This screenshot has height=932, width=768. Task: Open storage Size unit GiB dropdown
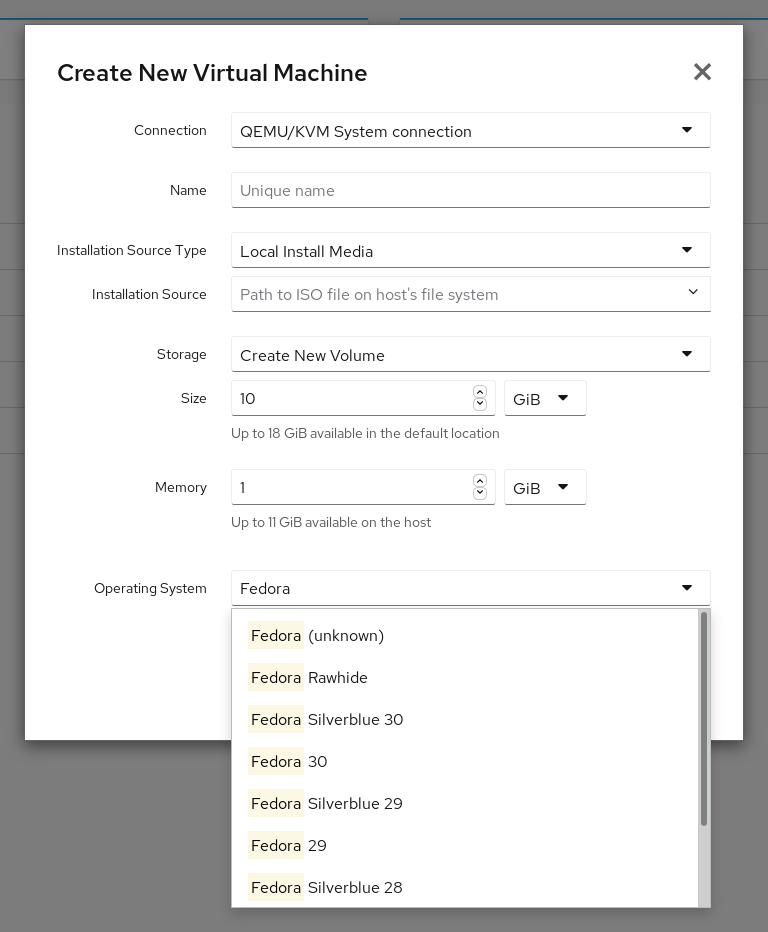[544, 399]
